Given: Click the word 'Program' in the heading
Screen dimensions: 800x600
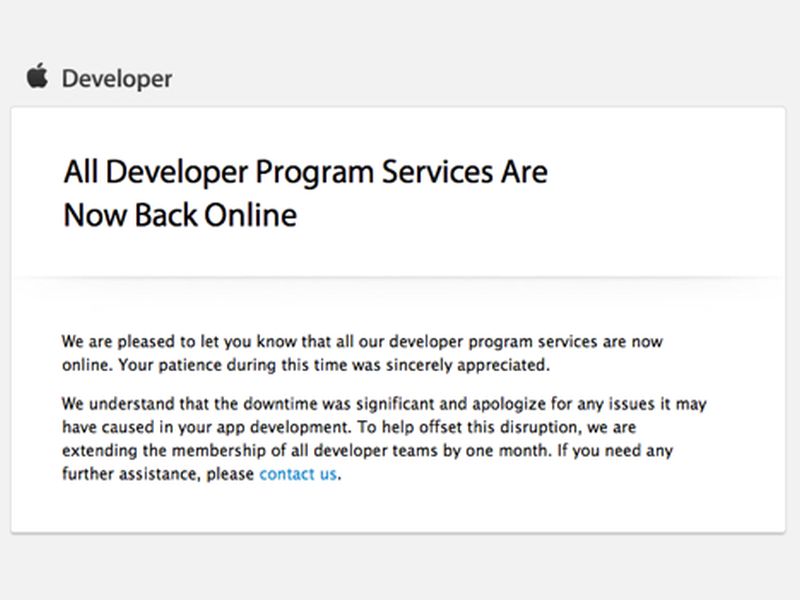Looking at the screenshot, I should pos(315,173).
